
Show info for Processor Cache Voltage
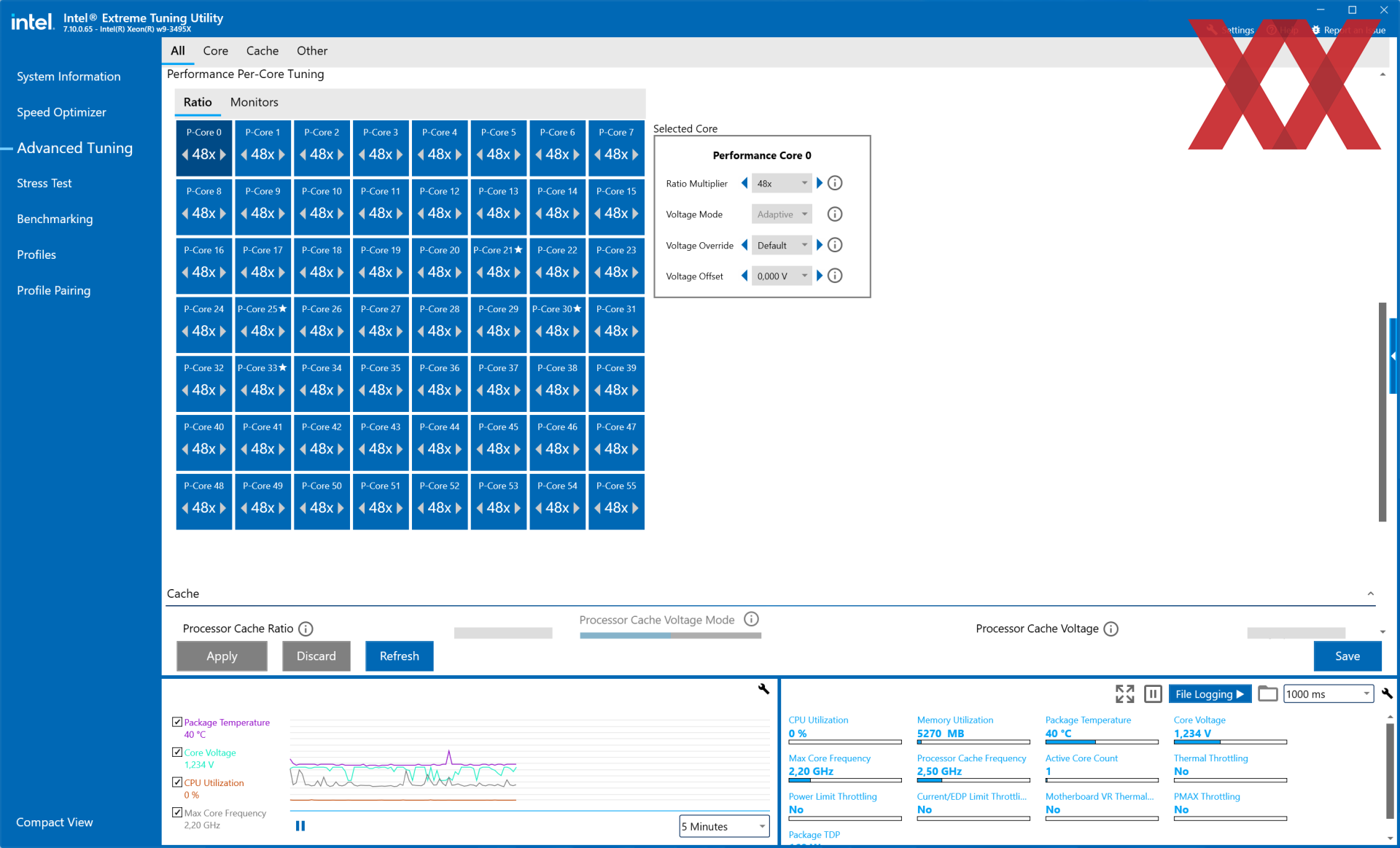1111,629
